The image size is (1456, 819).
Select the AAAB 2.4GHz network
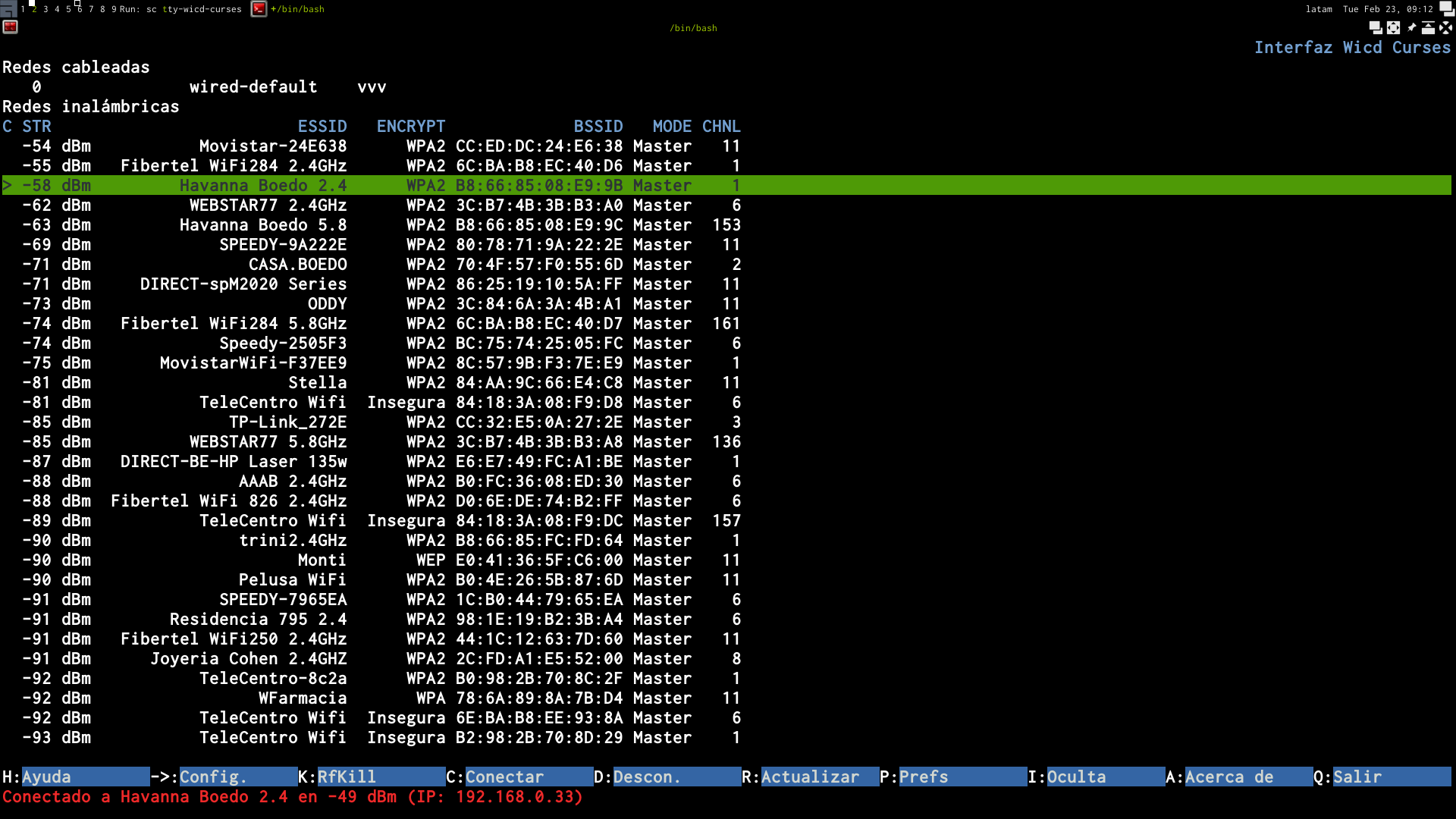[x=726, y=481]
